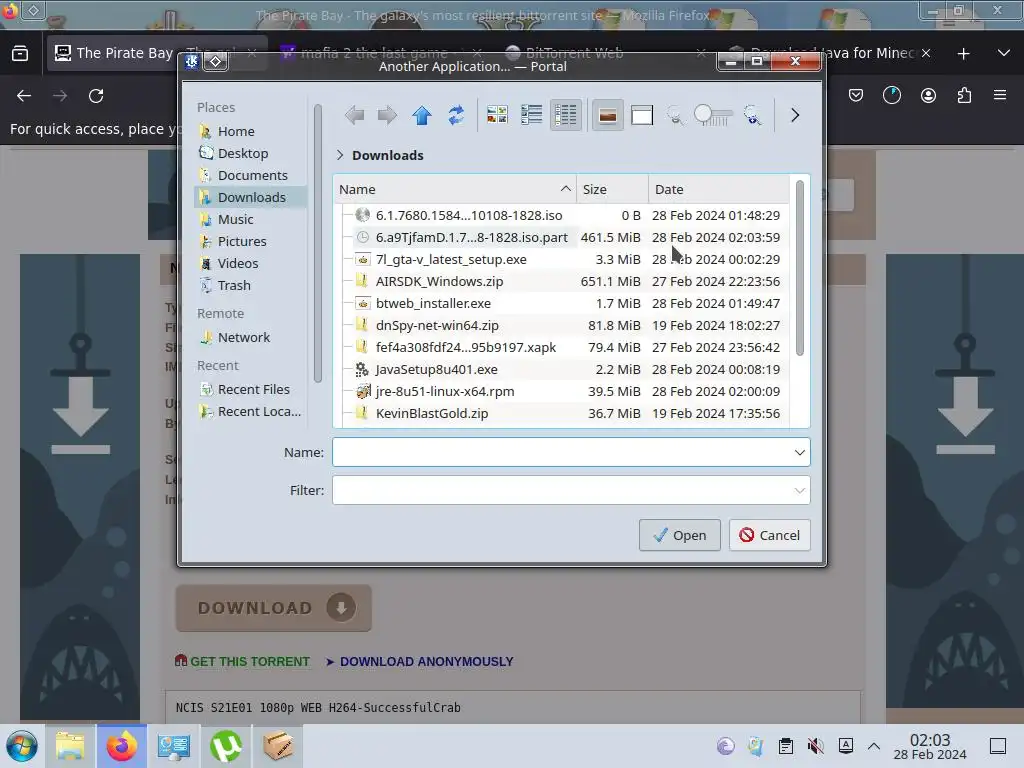The height and width of the screenshot is (768, 1024).
Task: Sort file list by Date column
Action: (x=718, y=189)
